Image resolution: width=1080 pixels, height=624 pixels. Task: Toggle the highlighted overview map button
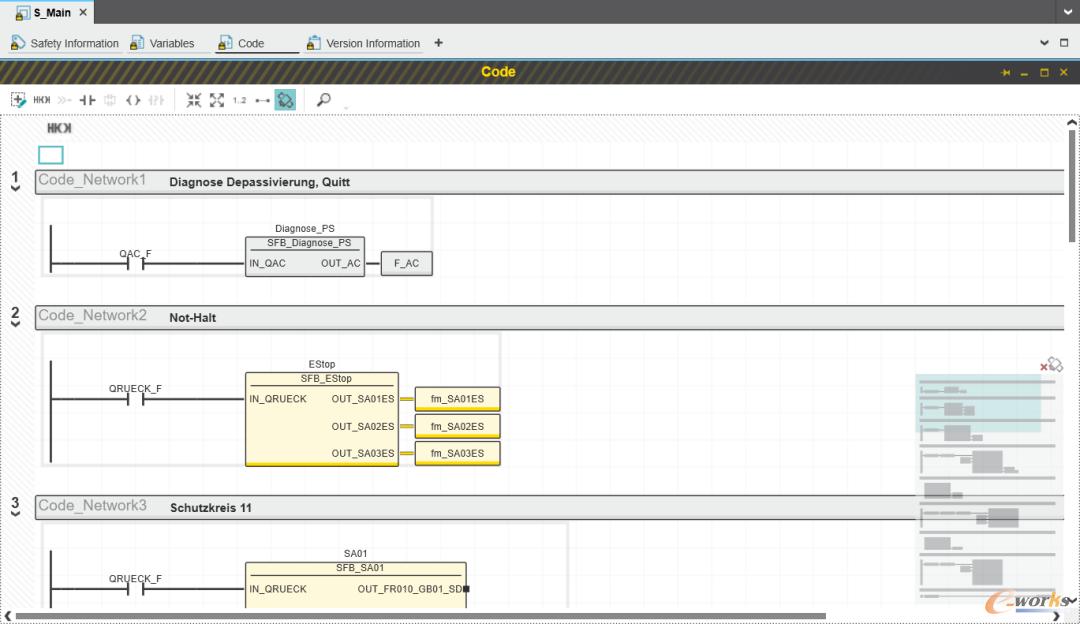coord(285,100)
